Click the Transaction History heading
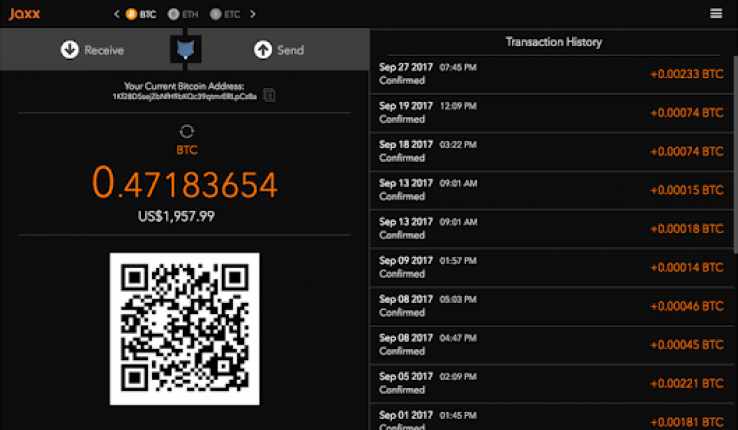This screenshot has height=430, width=738. point(554,42)
